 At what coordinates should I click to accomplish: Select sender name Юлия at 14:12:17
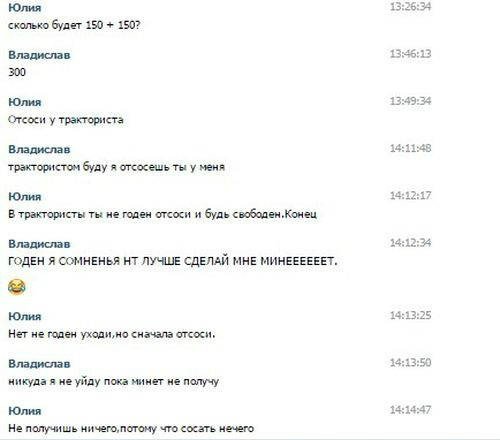25,196
